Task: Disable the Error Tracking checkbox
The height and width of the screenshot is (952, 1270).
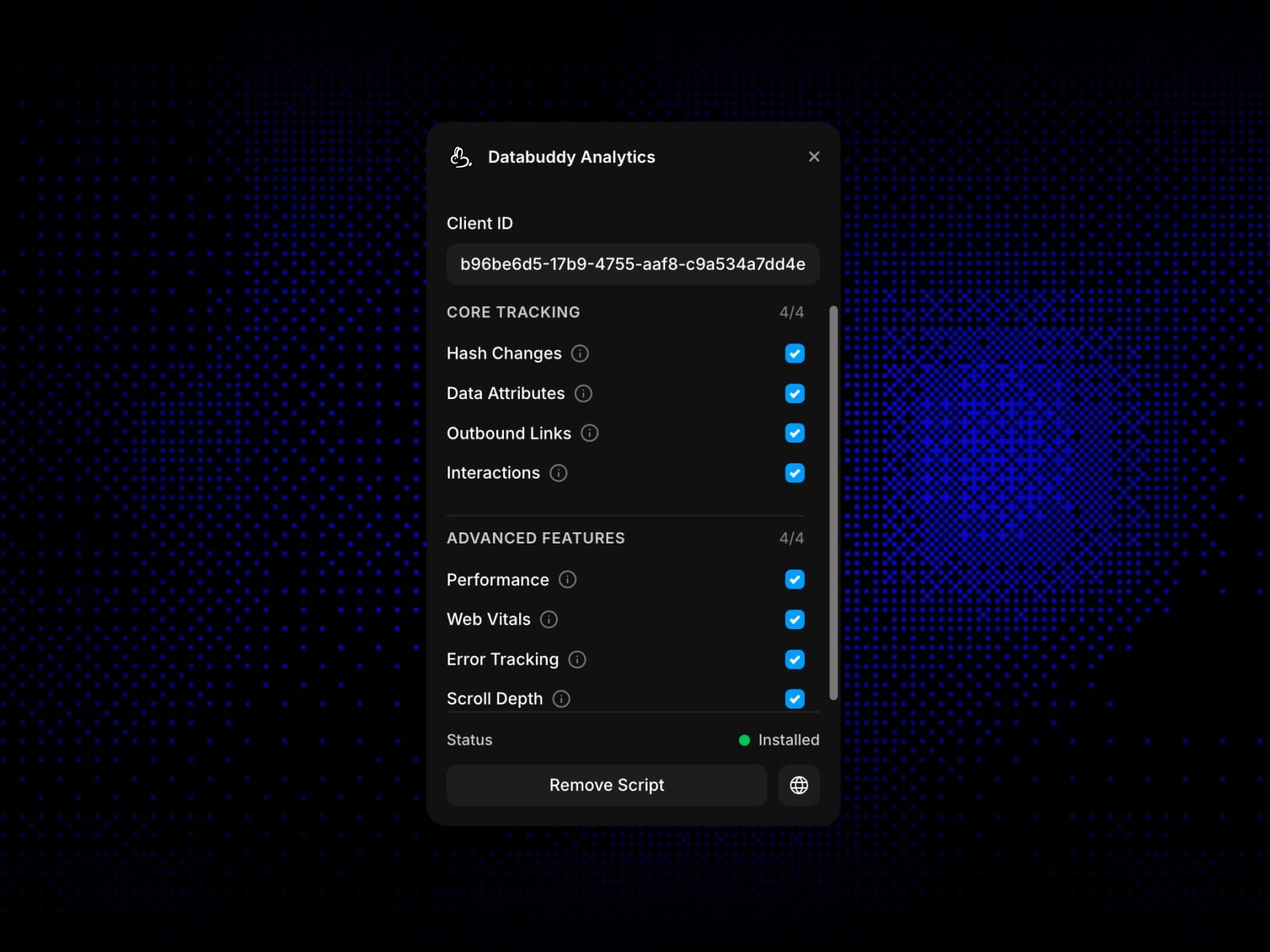Action: click(795, 659)
